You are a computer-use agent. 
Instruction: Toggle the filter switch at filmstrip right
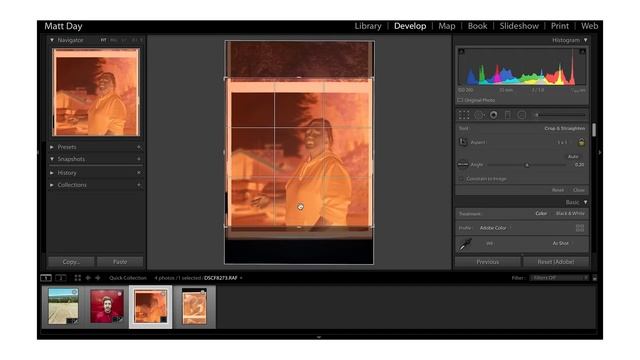pyautogui.click(x=595, y=278)
